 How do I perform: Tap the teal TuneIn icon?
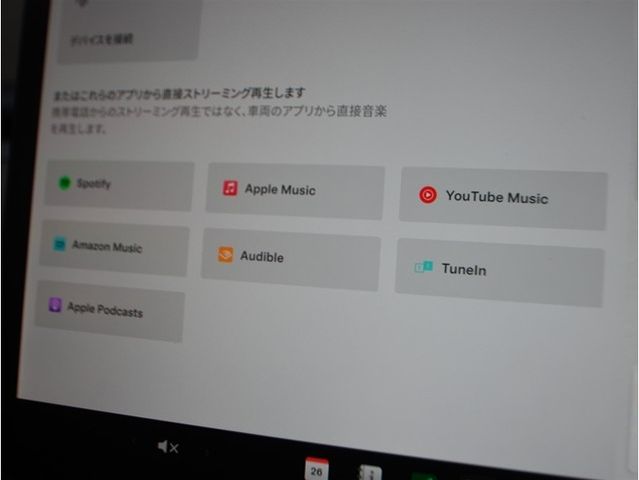tap(424, 267)
